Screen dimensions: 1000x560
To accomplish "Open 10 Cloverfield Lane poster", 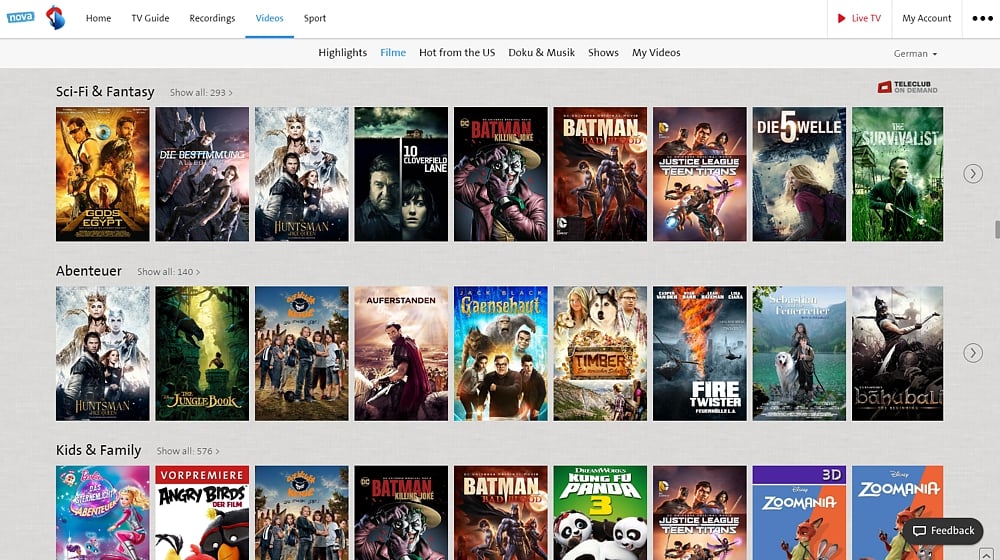I will tap(401, 174).
